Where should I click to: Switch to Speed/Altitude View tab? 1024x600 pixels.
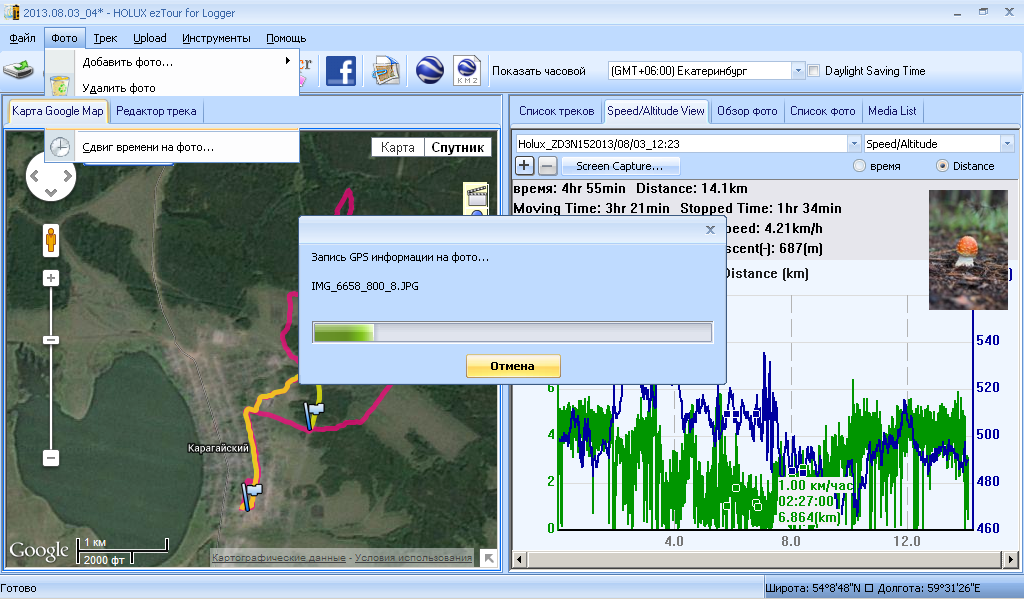[656, 111]
